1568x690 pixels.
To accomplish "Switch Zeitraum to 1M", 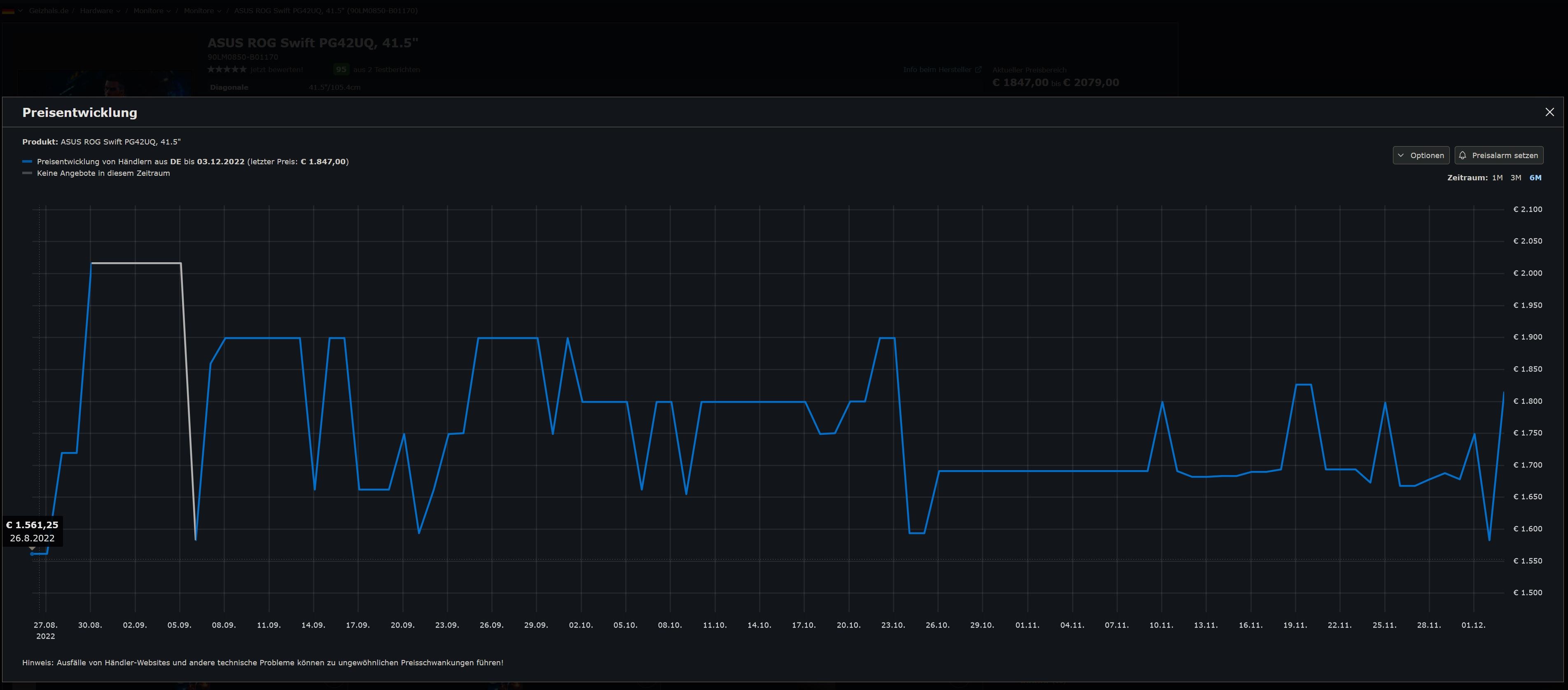I will click(x=1497, y=178).
